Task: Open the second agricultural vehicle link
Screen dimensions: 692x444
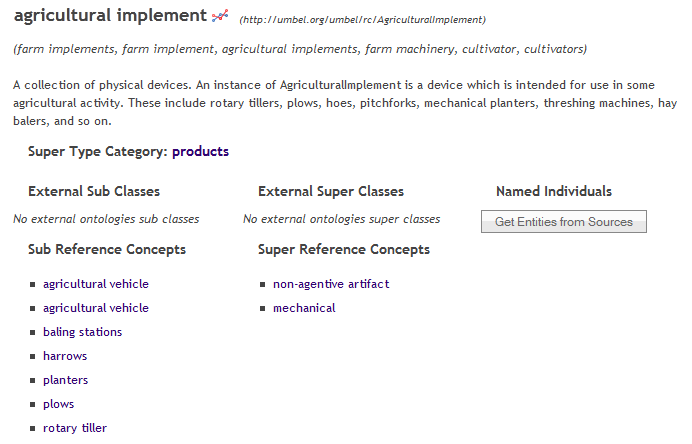Action: click(96, 308)
